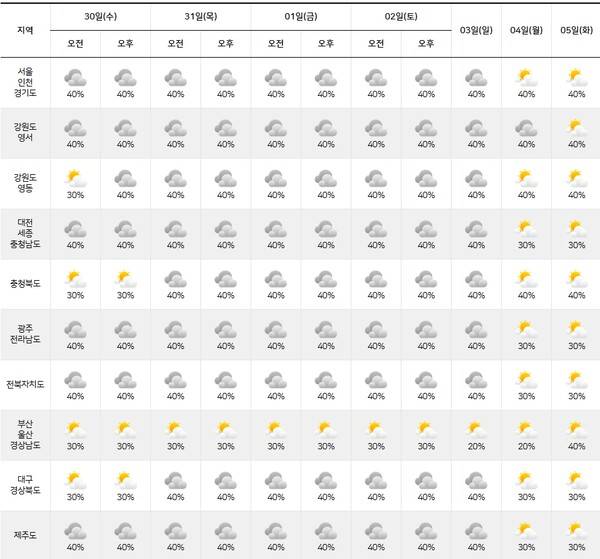The image size is (600, 559).
Task: Click 20% value for 부산 울산 경상남도 04일(월)
Action: click(526, 447)
